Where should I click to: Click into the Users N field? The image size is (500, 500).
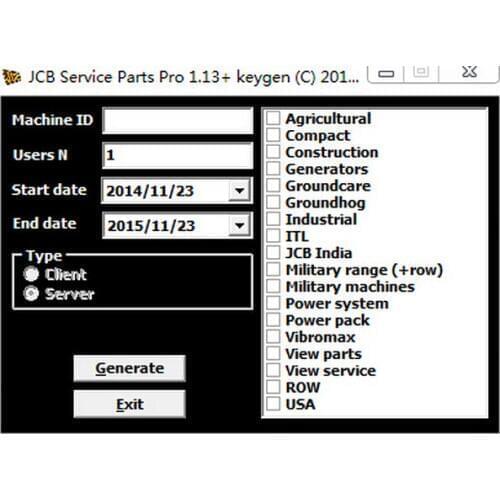coord(178,155)
